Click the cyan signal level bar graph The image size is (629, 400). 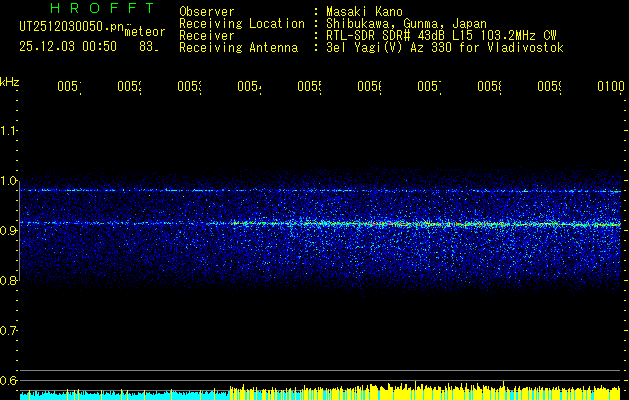[124, 395]
